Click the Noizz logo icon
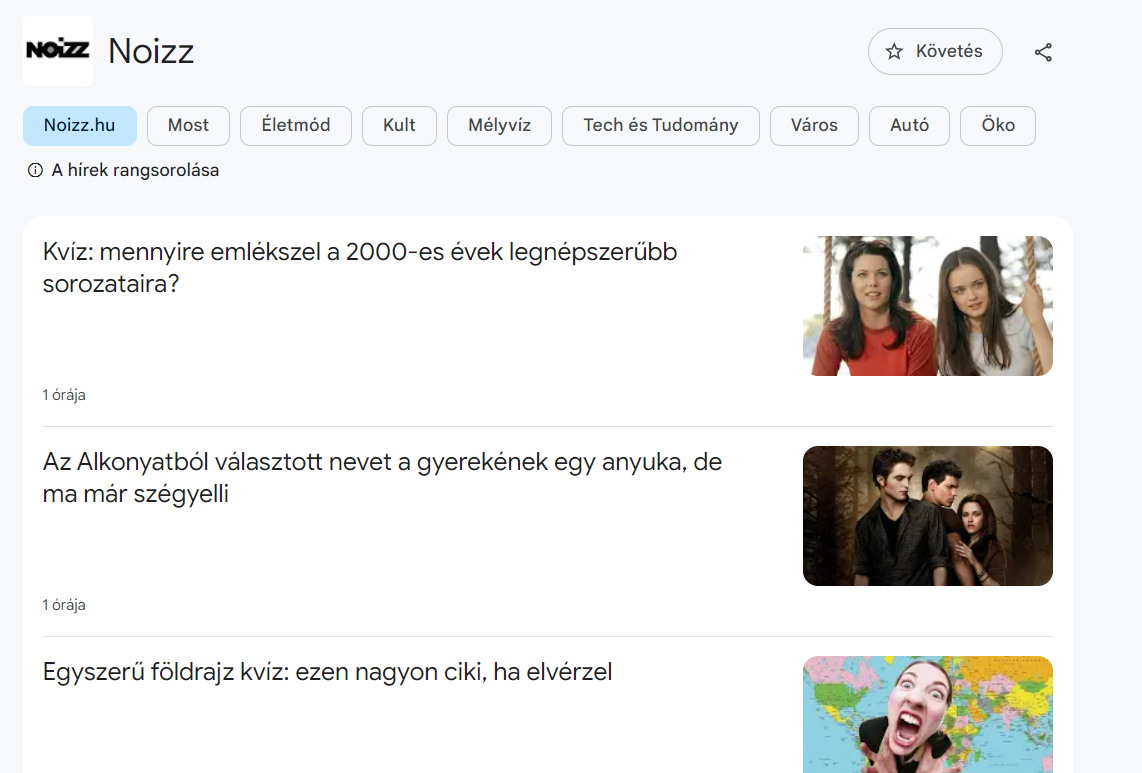1142x773 pixels. pos(58,51)
